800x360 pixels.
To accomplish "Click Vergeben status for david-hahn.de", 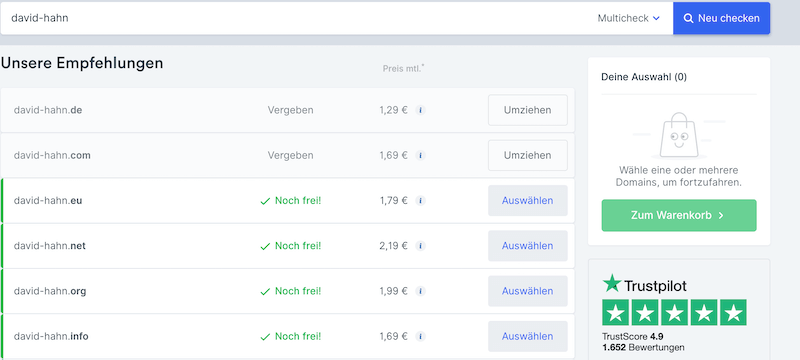I will pyautogui.click(x=290, y=110).
